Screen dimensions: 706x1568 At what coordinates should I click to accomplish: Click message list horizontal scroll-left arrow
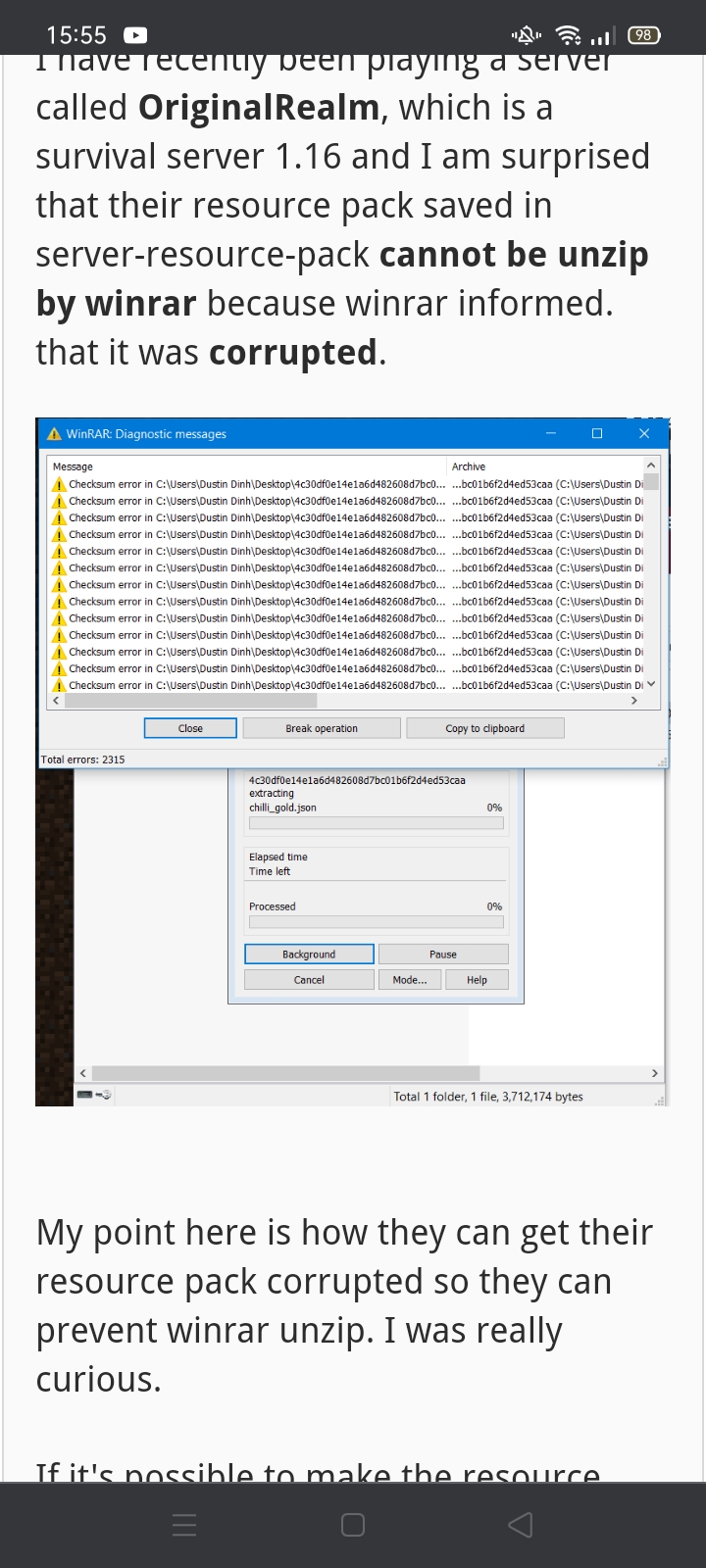click(x=56, y=701)
